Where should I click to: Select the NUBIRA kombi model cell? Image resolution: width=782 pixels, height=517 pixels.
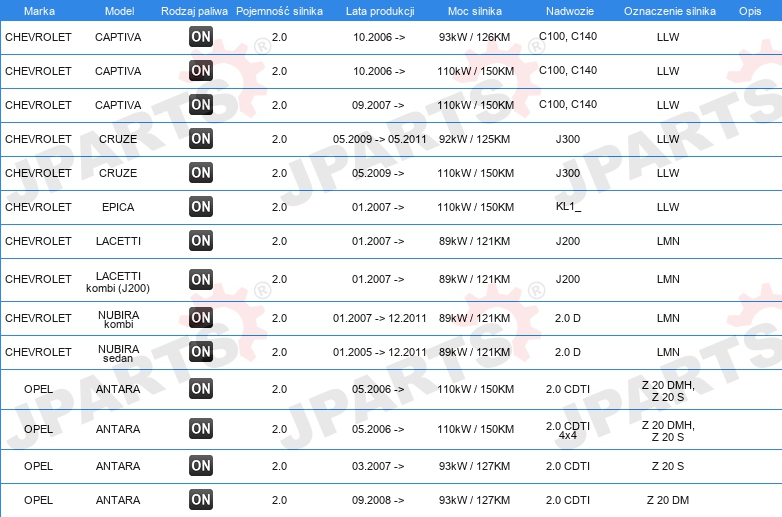(118, 319)
